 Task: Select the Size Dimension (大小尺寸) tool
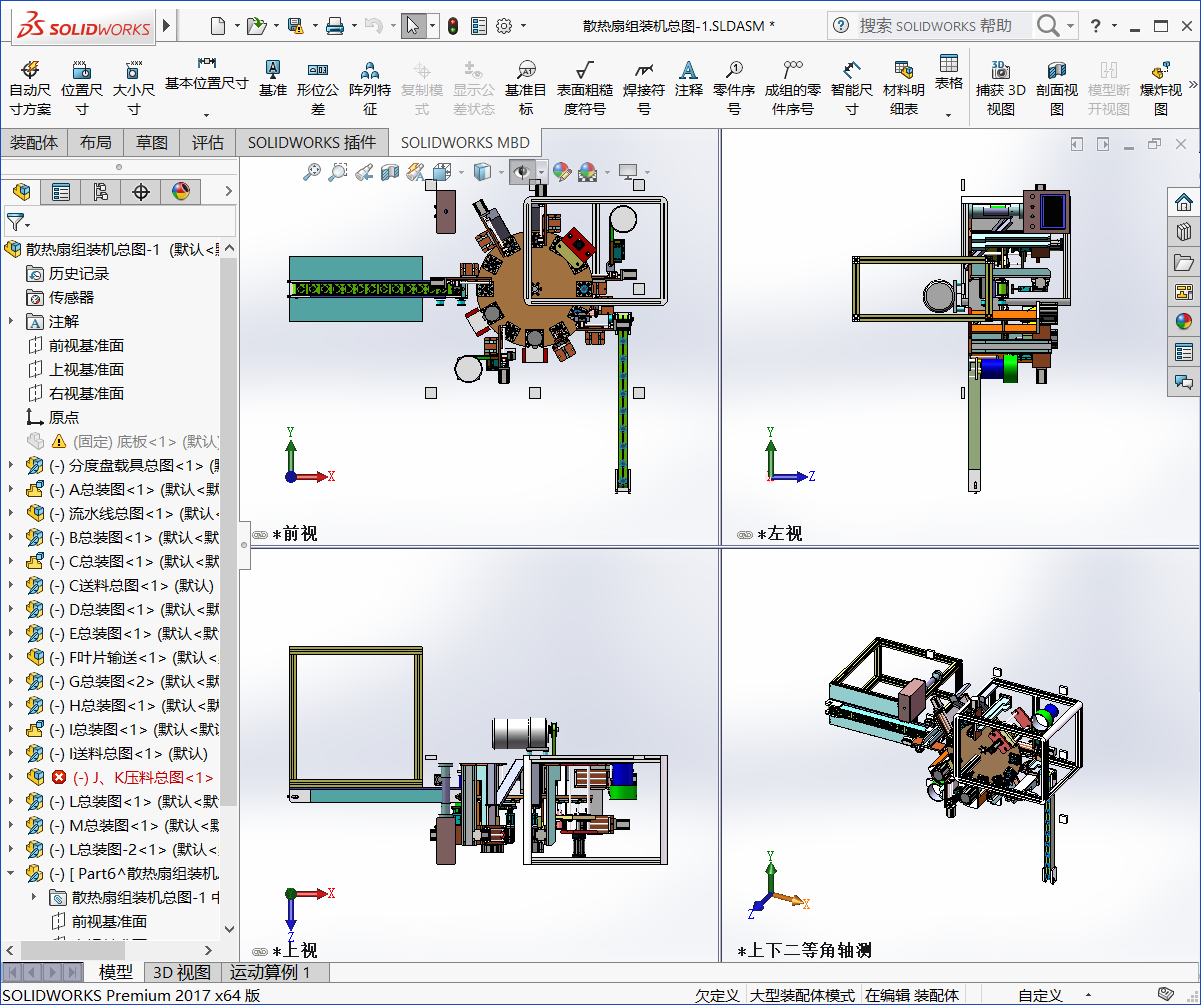pyautogui.click(x=133, y=88)
